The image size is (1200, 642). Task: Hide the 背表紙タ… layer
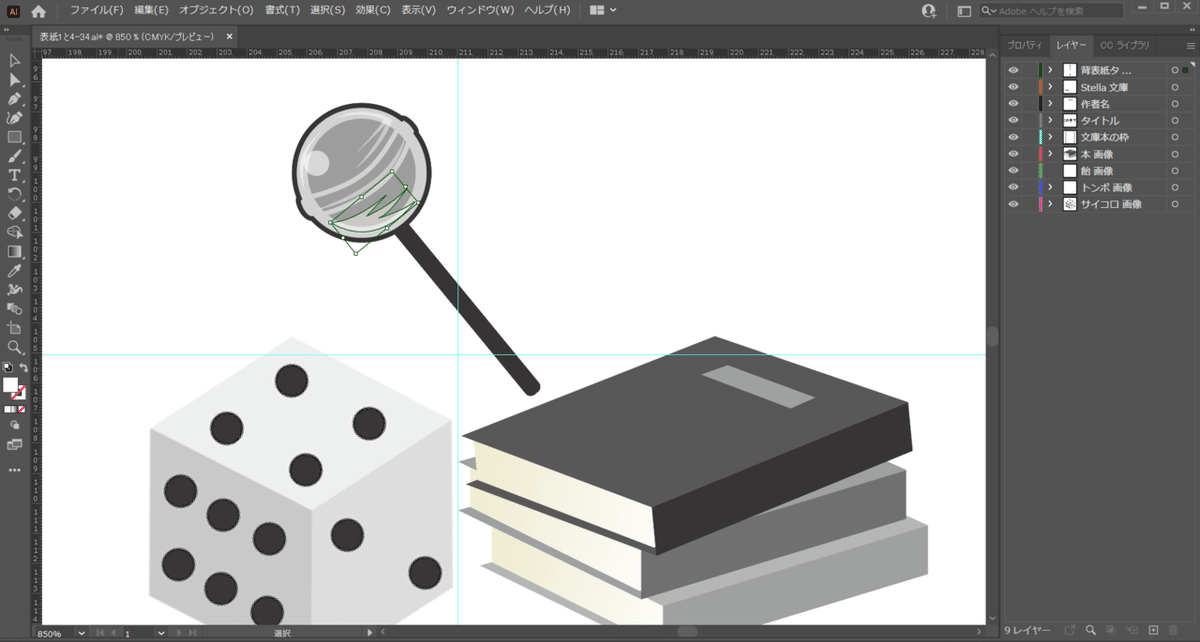click(x=1013, y=70)
